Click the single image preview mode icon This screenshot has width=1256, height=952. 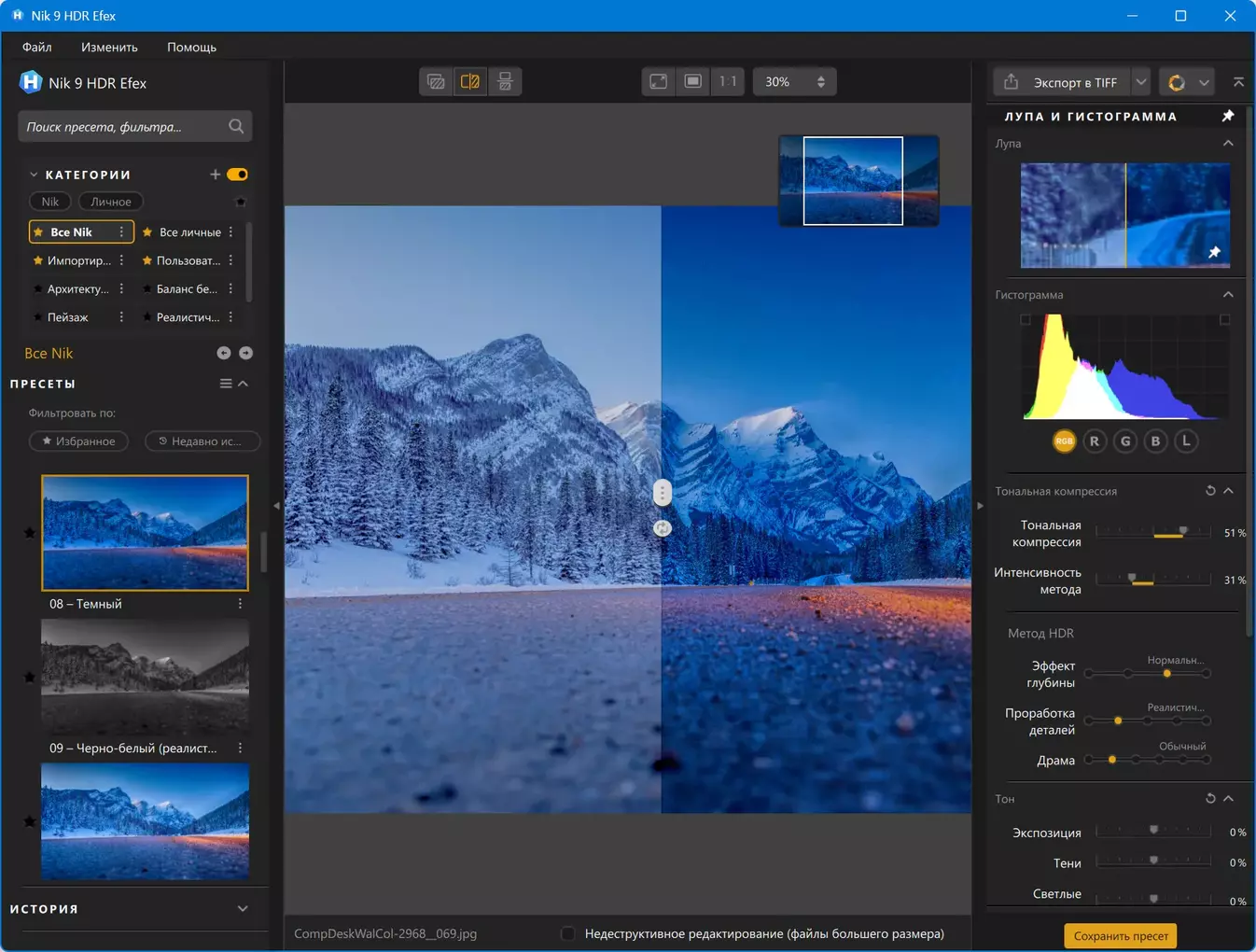pyautogui.click(x=436, y=82)
